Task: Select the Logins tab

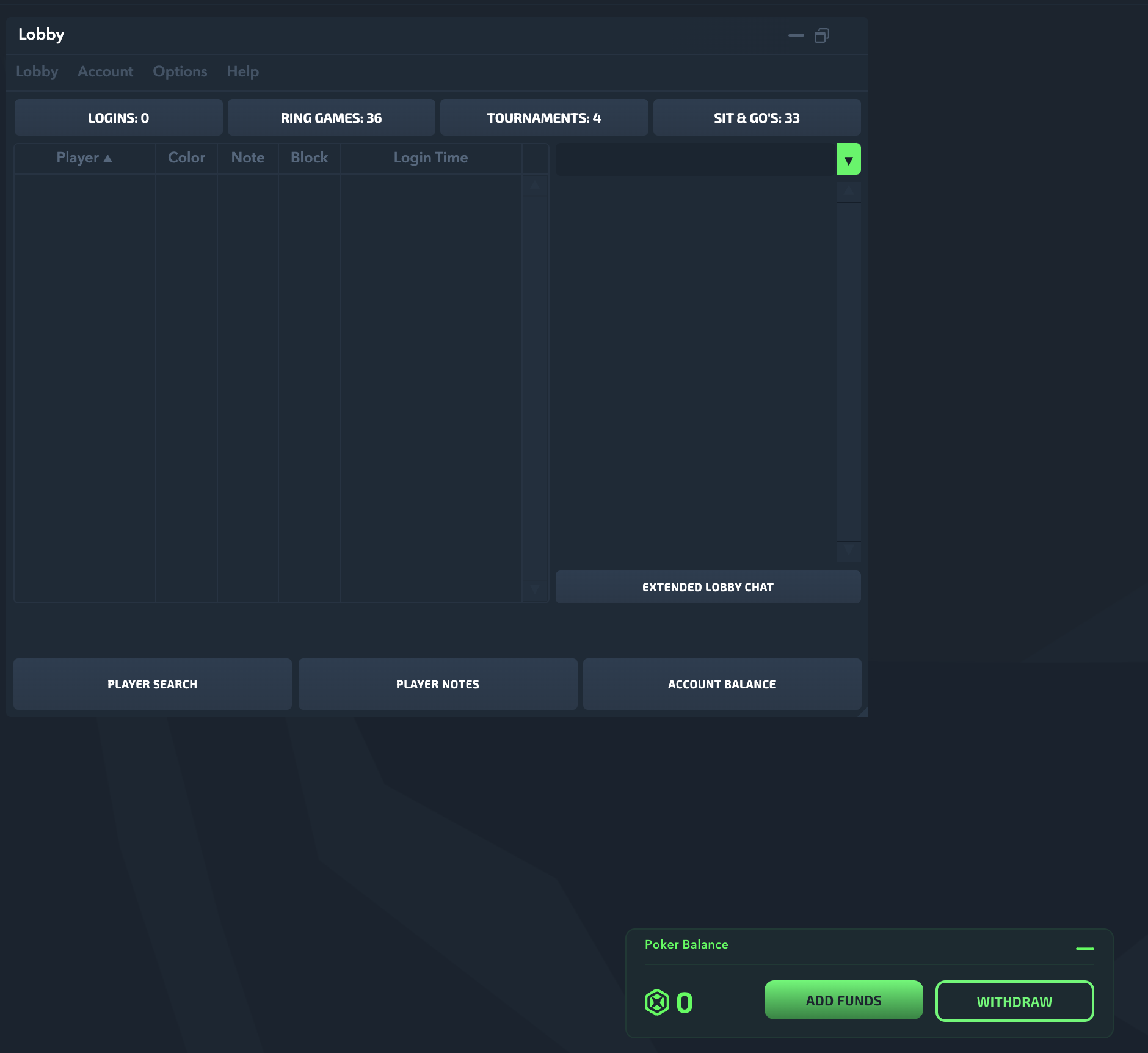Action: click(x=118, y=118)
